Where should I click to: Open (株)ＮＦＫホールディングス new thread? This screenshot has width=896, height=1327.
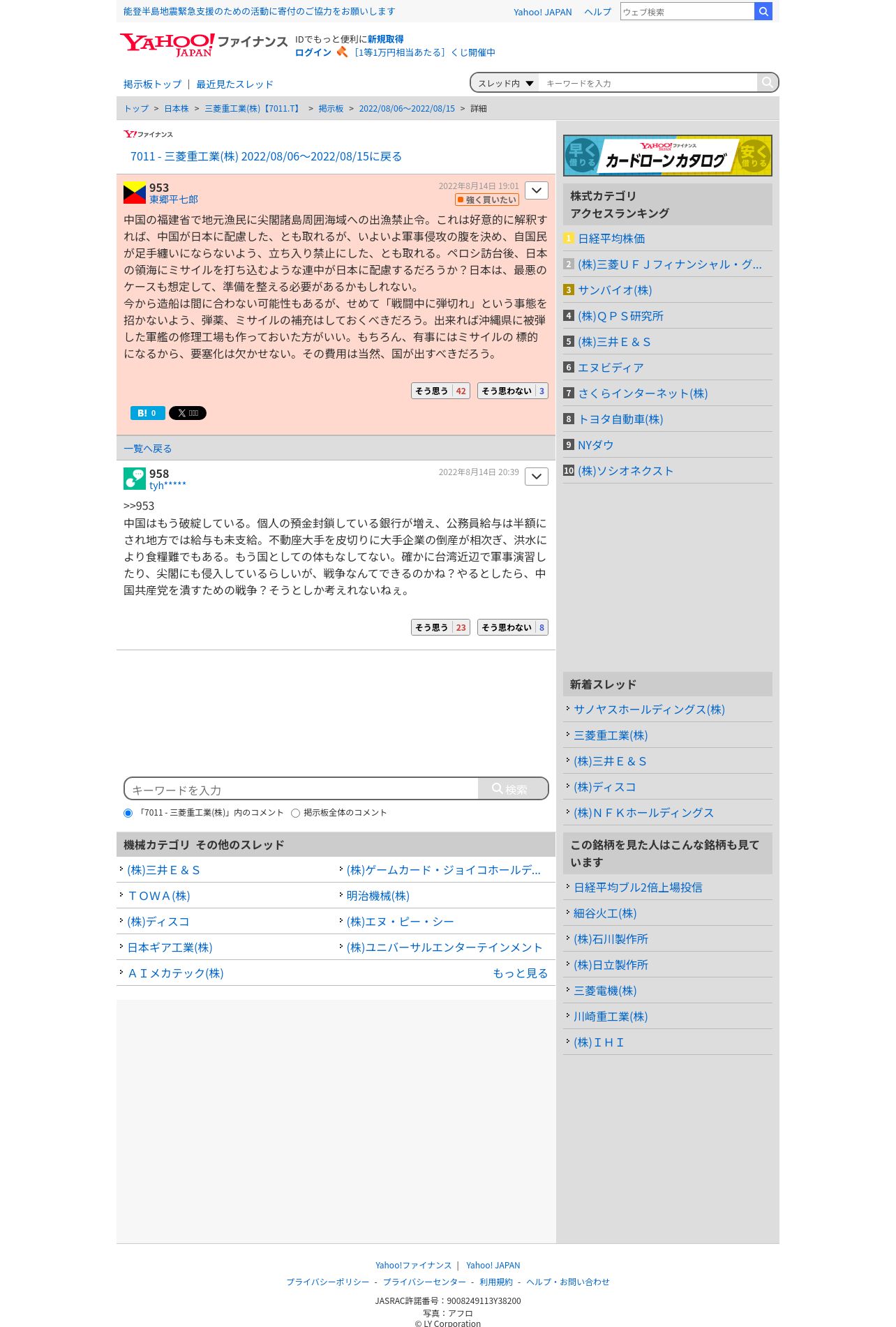tap(643, 813)
